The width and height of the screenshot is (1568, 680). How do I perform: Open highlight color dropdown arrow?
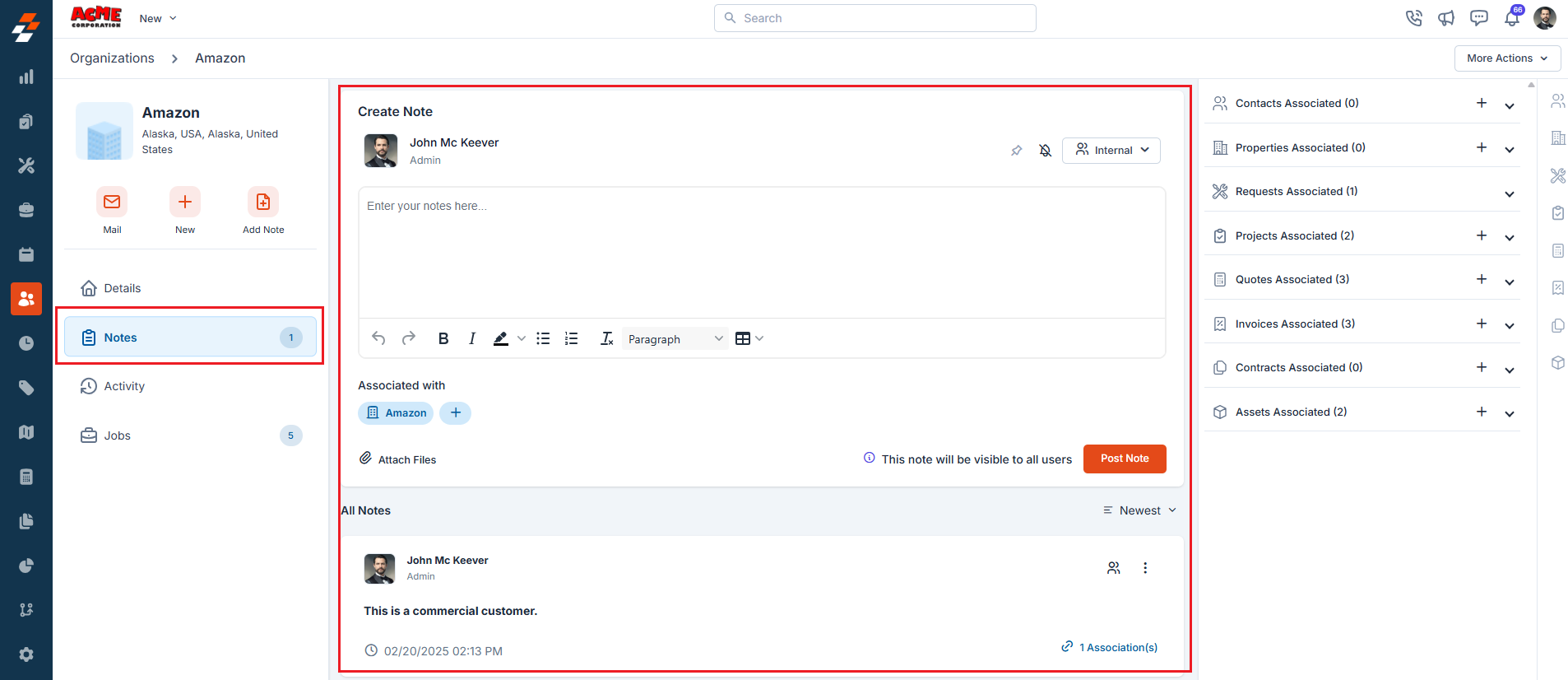(521, 338)
